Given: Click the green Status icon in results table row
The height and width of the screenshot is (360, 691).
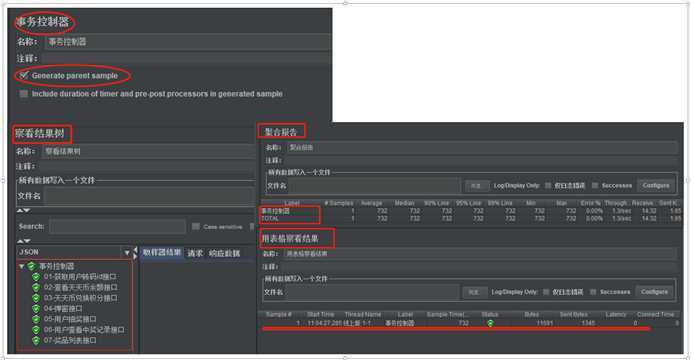Looking at the screenshot, I should pyautogui.click(x=490, y=323).
